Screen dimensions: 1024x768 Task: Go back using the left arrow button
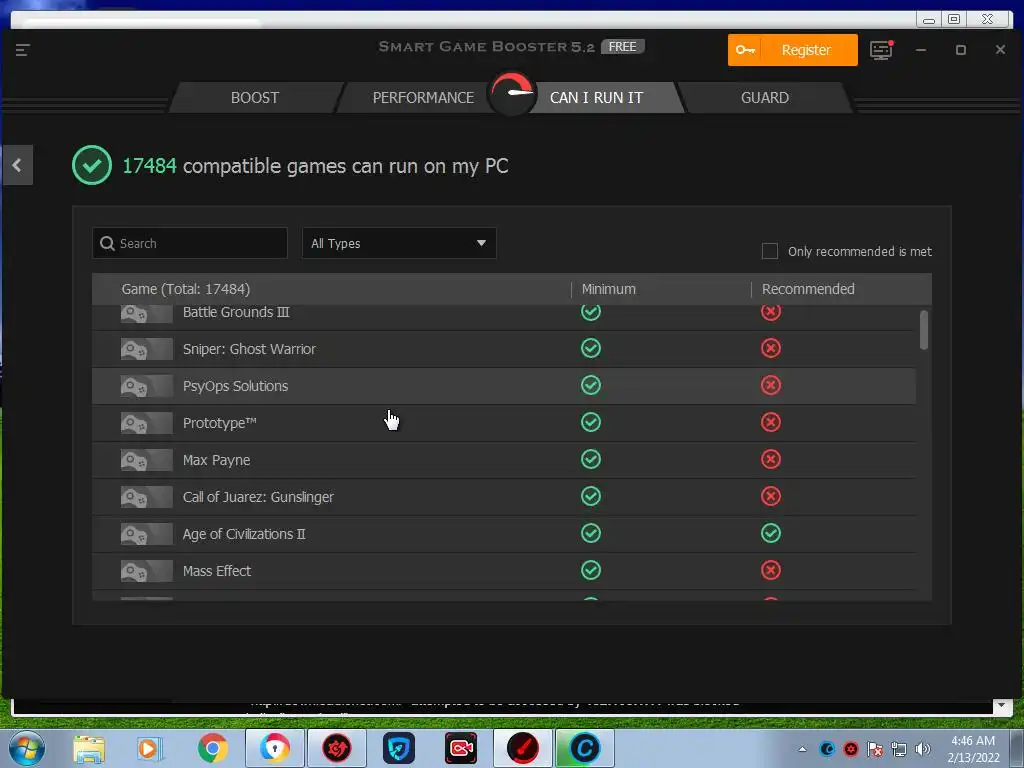pyautogui.click(x=17, y=165)
